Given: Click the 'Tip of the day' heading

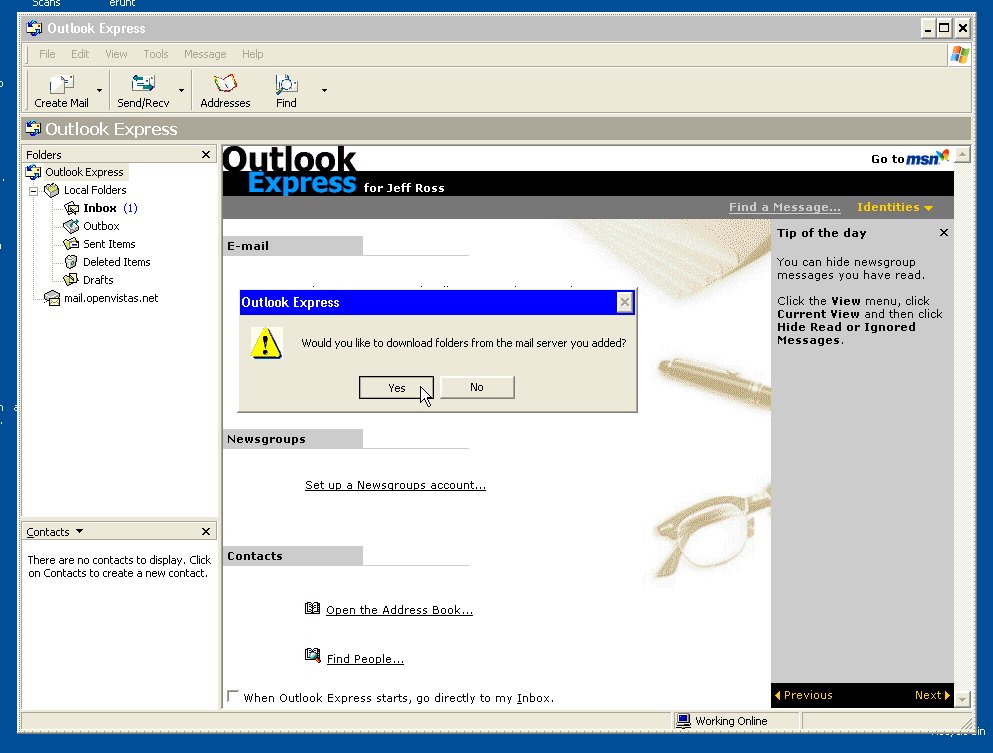Looking at the screenshot, I should coord(821,232).
